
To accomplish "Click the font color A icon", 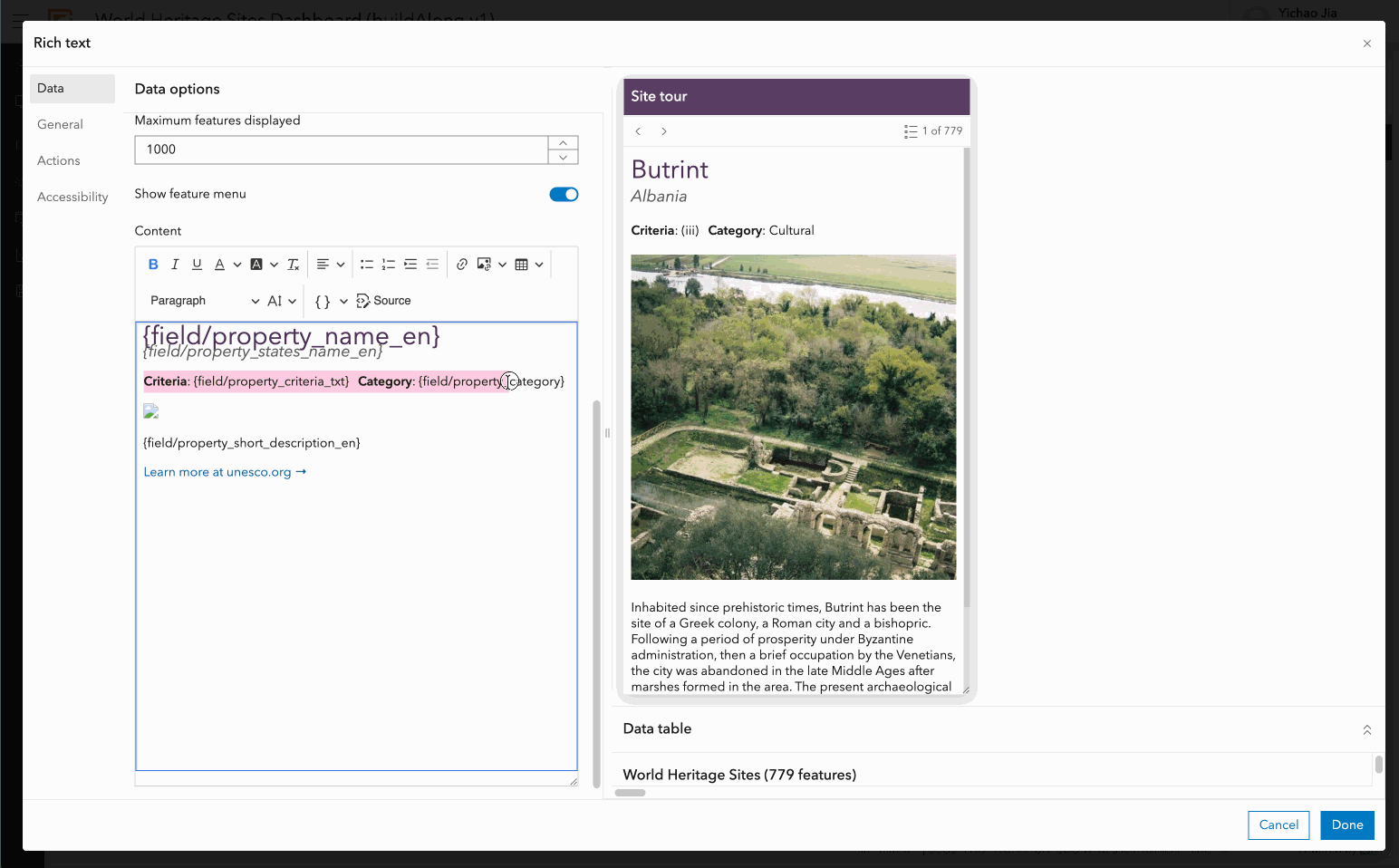I will [x=219, y=265].
